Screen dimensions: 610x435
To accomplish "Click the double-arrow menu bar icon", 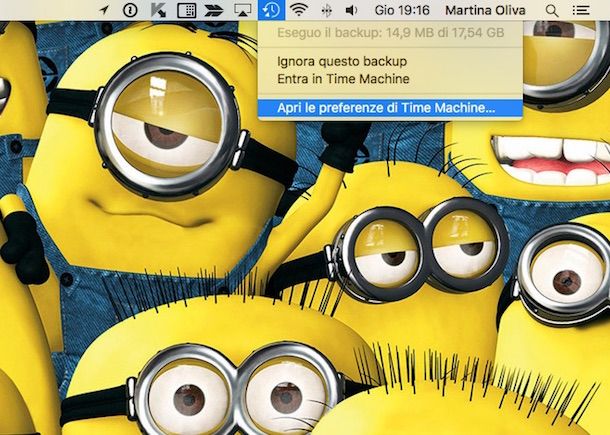I will coord(214,11).
